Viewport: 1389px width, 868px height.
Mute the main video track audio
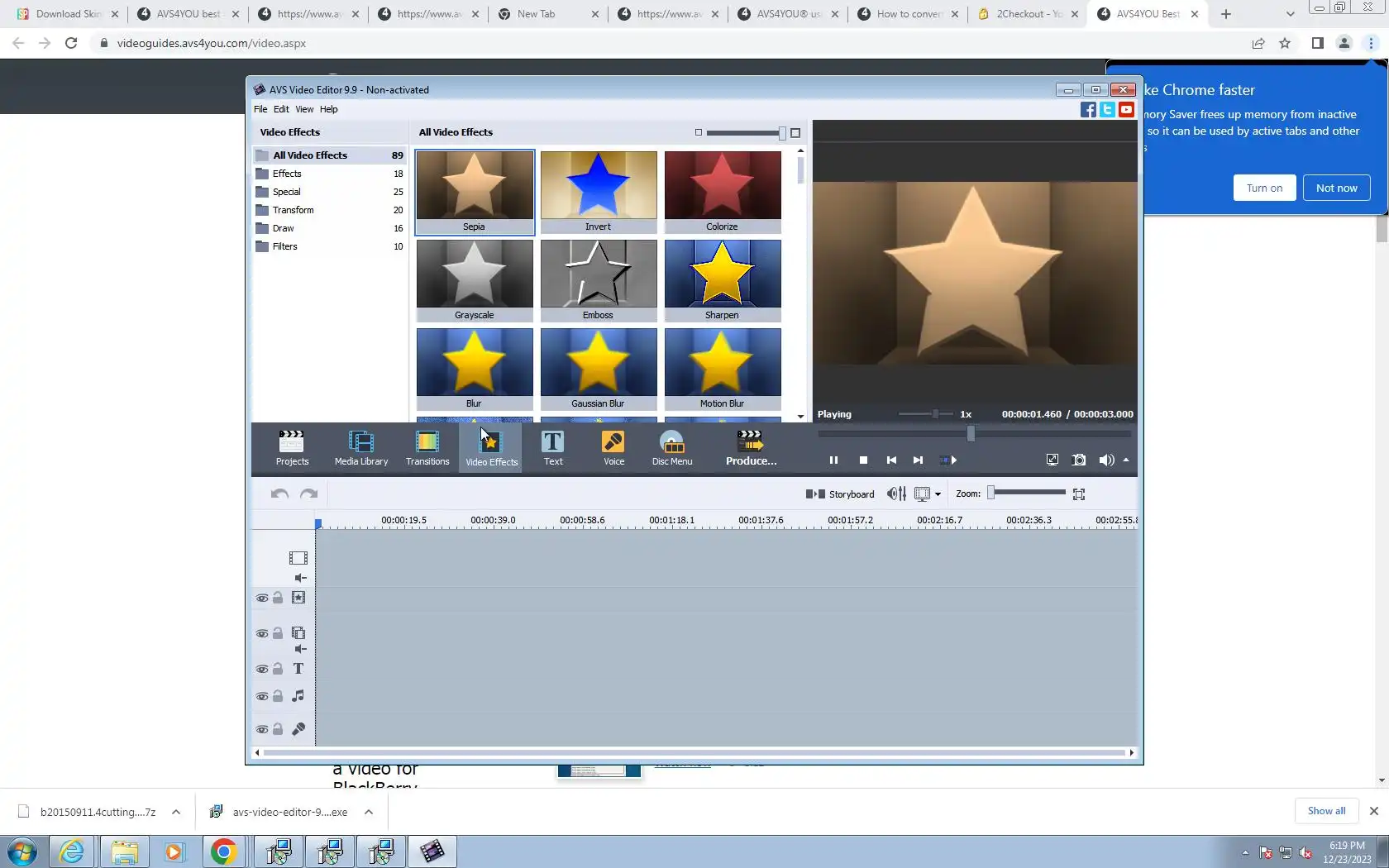tap(300, 579)
